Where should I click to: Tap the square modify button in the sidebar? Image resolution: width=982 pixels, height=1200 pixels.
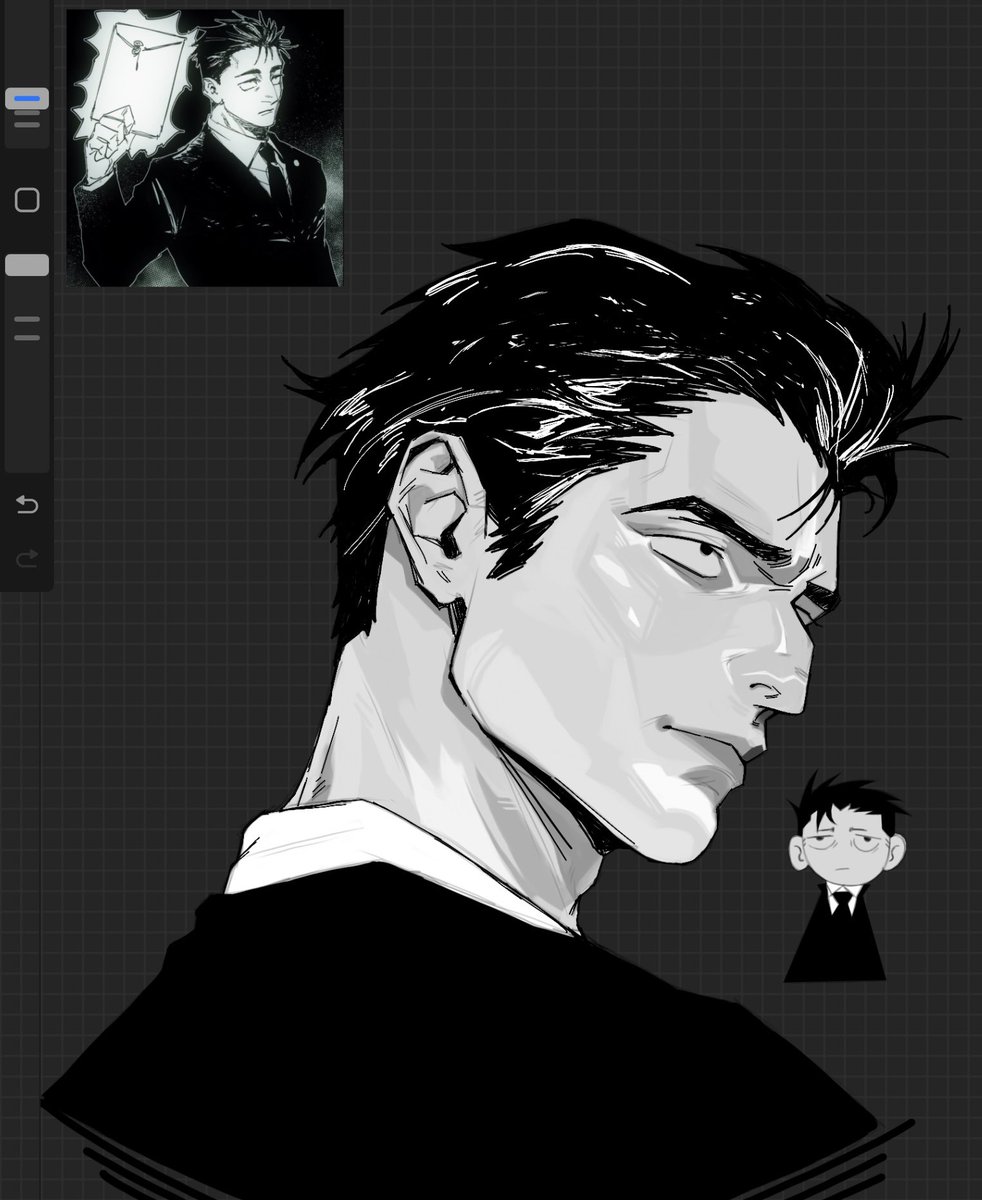click(x=27, y=200)
